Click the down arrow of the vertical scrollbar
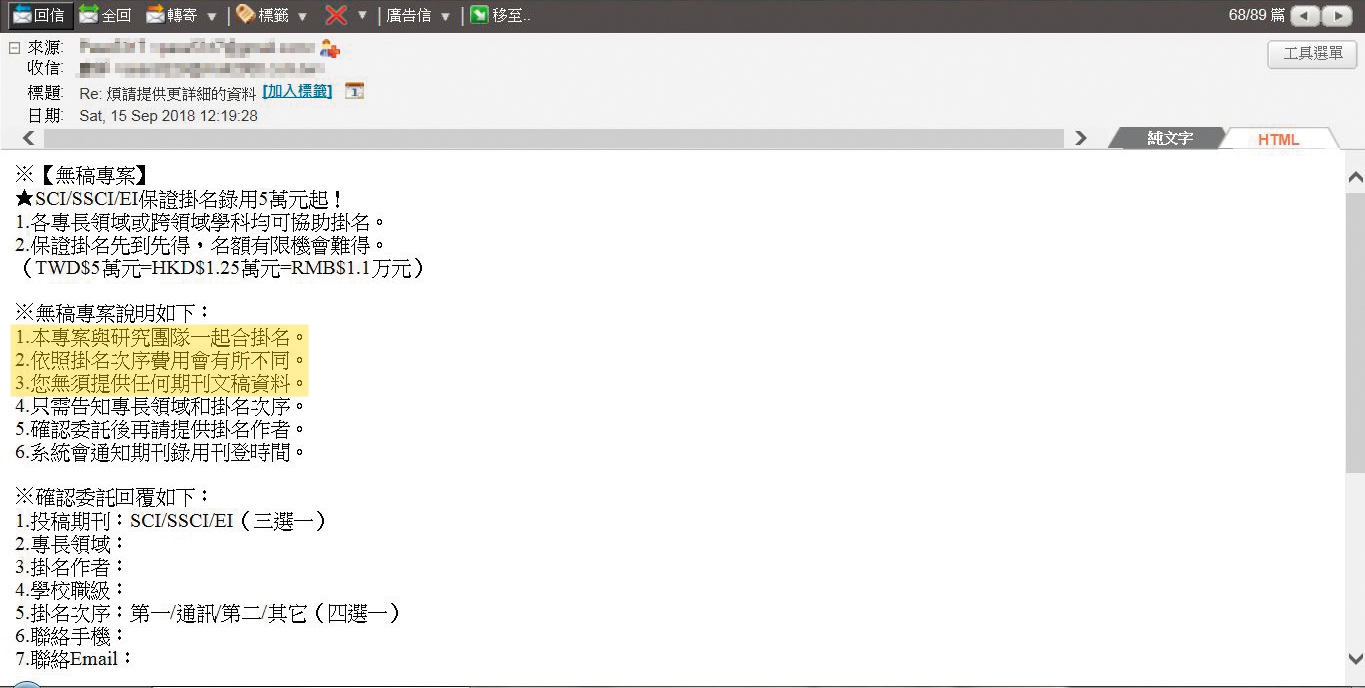Image resolution: width=1365 pixels, height=688 pixels. pyautogui.click(x=1355, y=659)
